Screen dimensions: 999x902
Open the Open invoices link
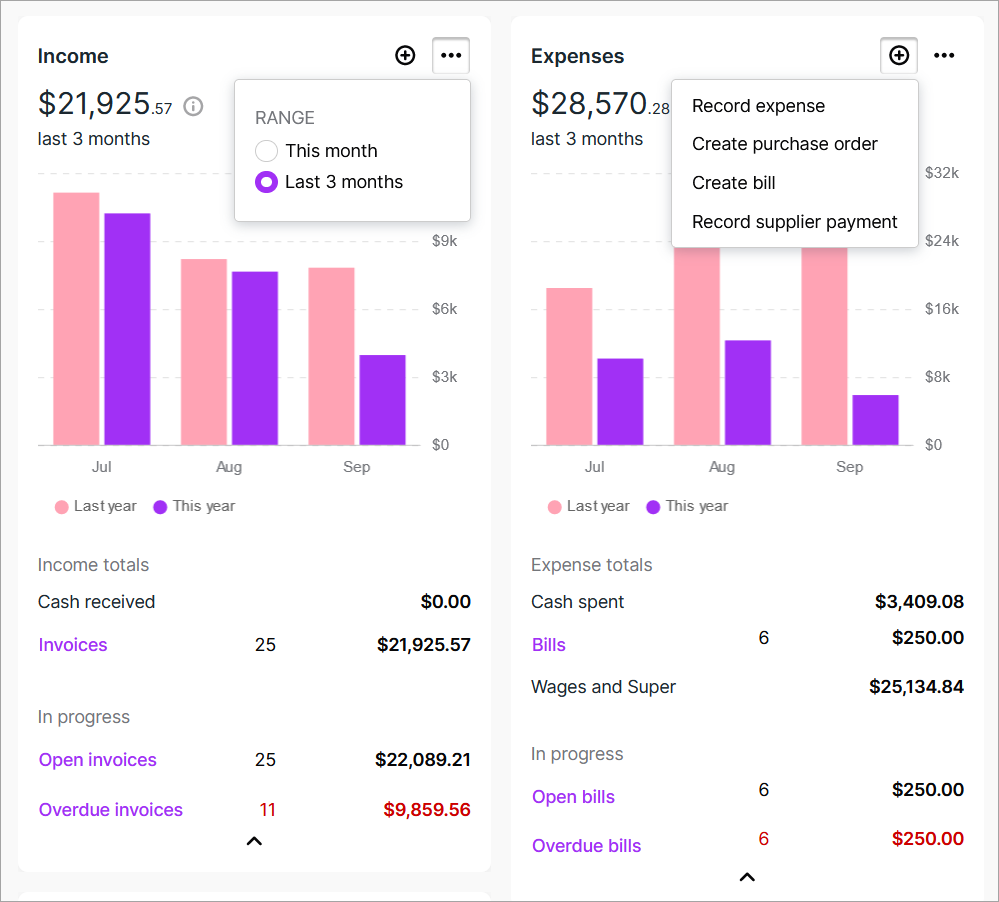click(98, 760)
